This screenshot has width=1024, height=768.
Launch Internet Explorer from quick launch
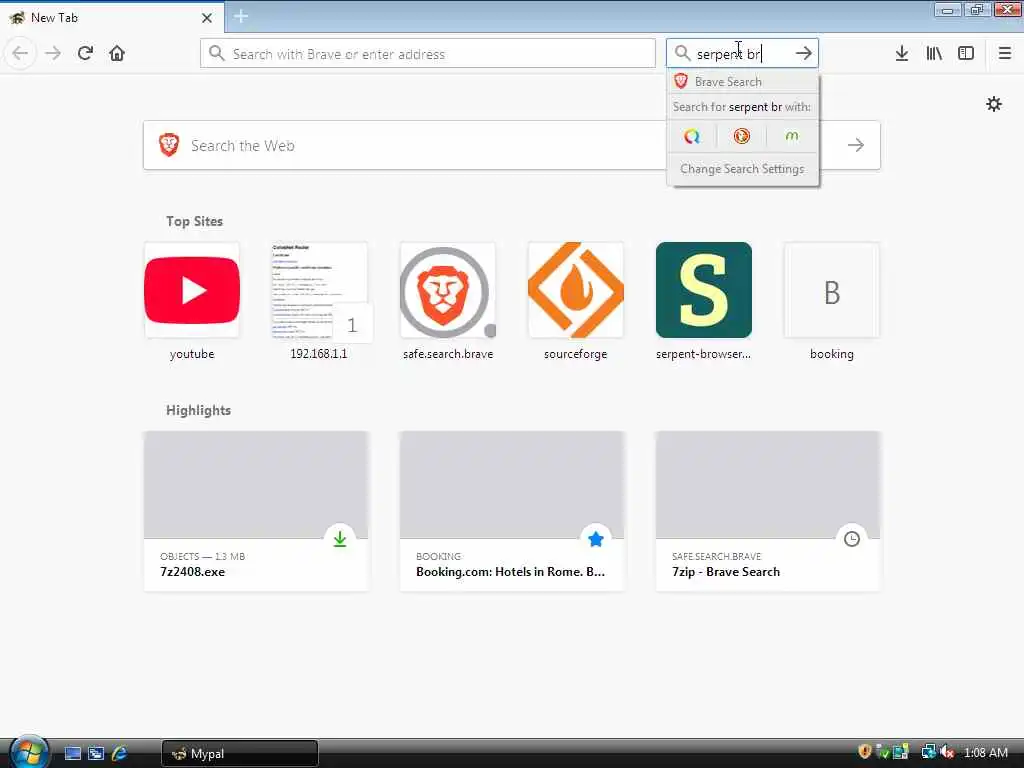coord(120,754)
